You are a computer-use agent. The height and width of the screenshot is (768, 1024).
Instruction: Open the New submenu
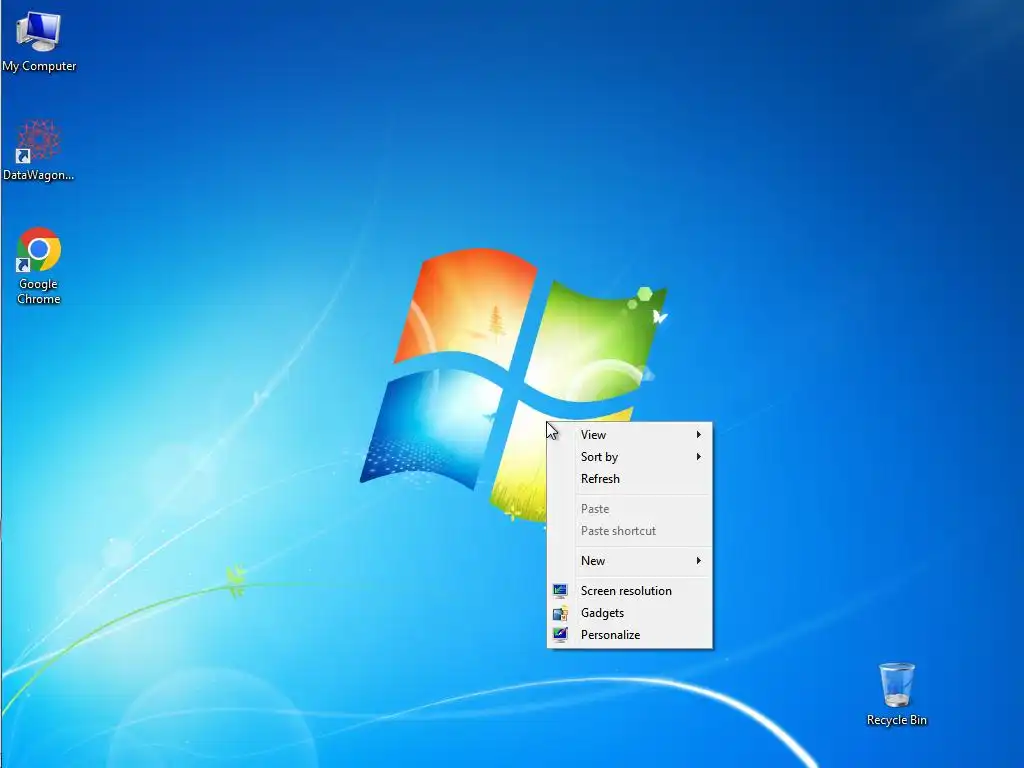point(630,561)
